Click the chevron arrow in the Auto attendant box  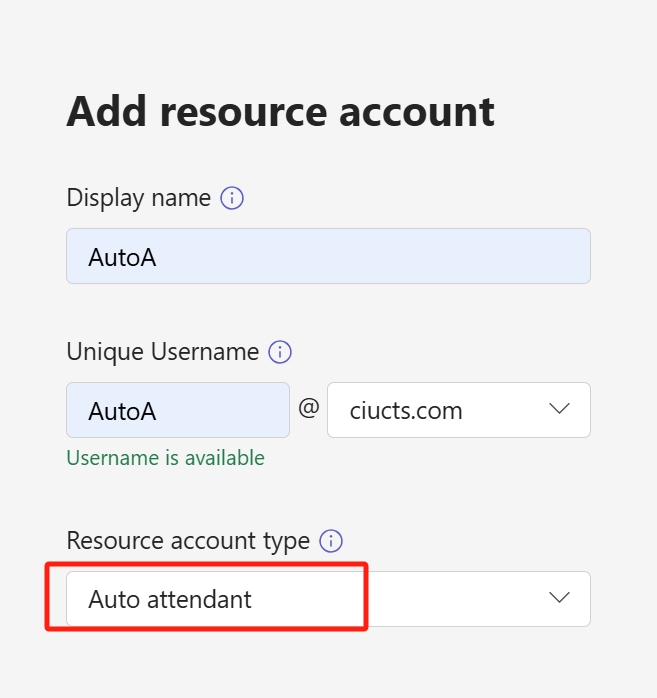[x=559, y=597]
